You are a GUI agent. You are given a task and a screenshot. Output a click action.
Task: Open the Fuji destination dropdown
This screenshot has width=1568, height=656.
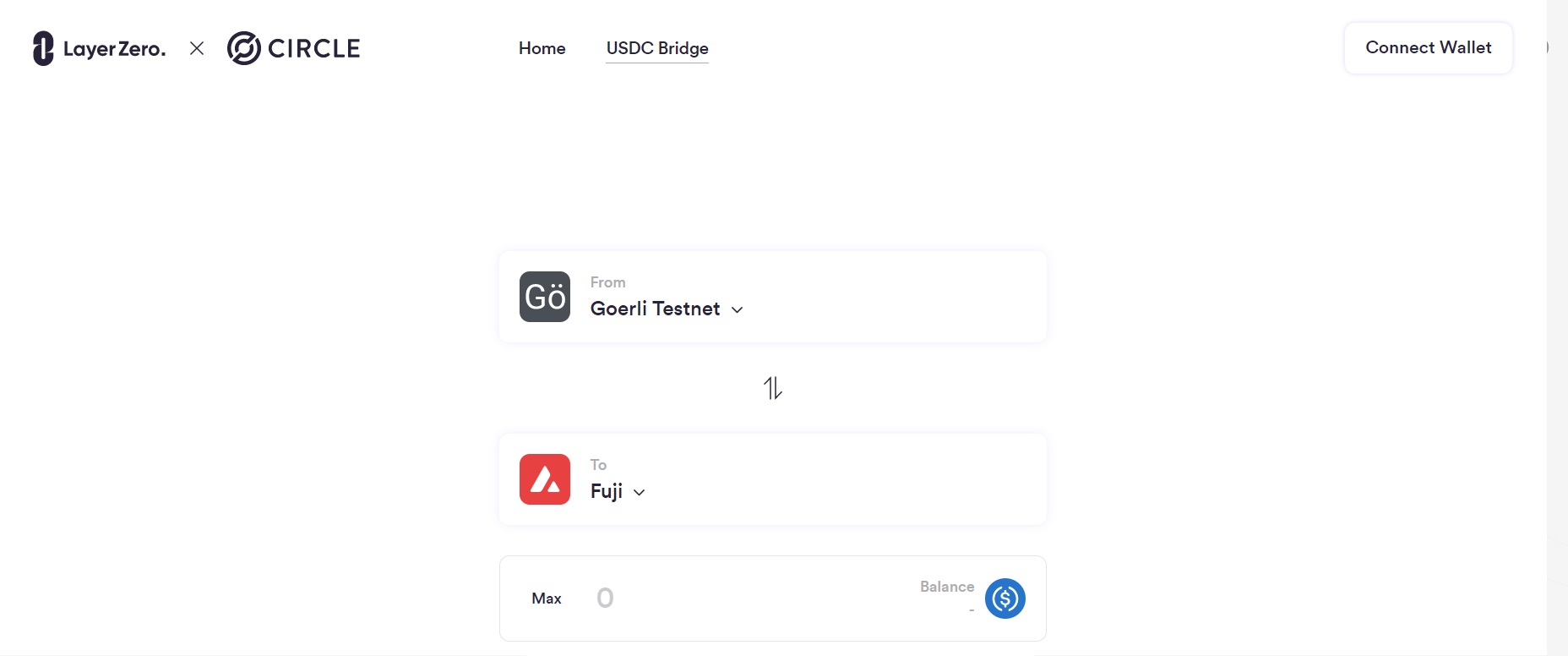click(607, 491)
